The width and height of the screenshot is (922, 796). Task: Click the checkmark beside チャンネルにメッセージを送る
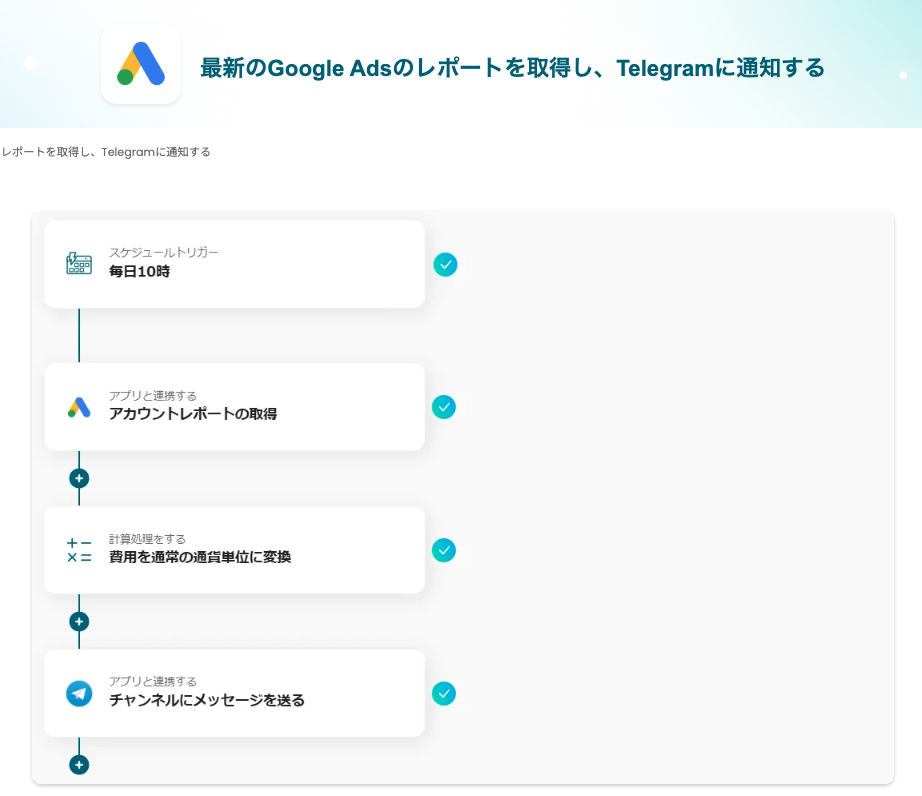point(444,694)
